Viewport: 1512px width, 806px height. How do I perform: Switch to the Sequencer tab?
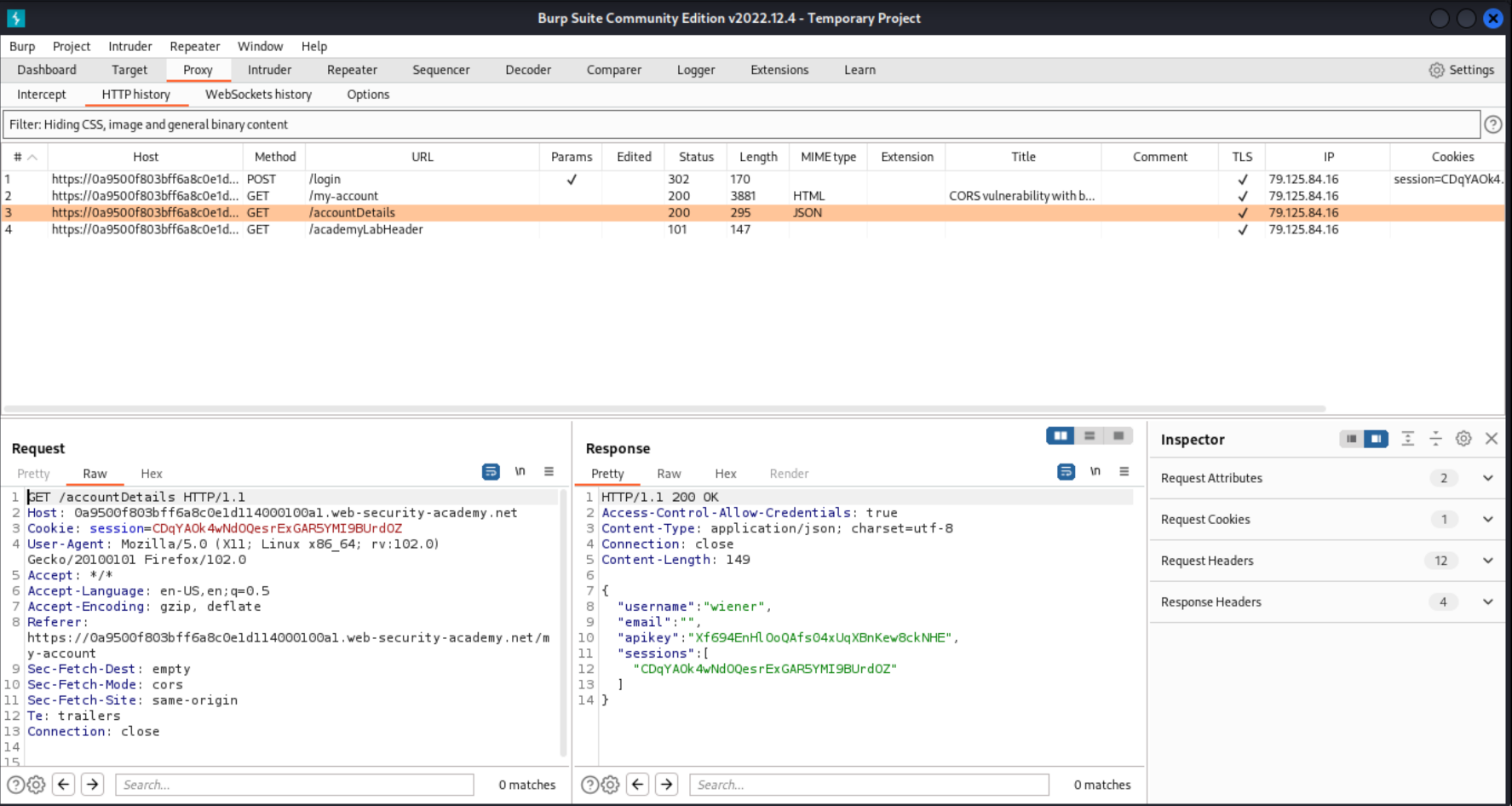[441, 70]
